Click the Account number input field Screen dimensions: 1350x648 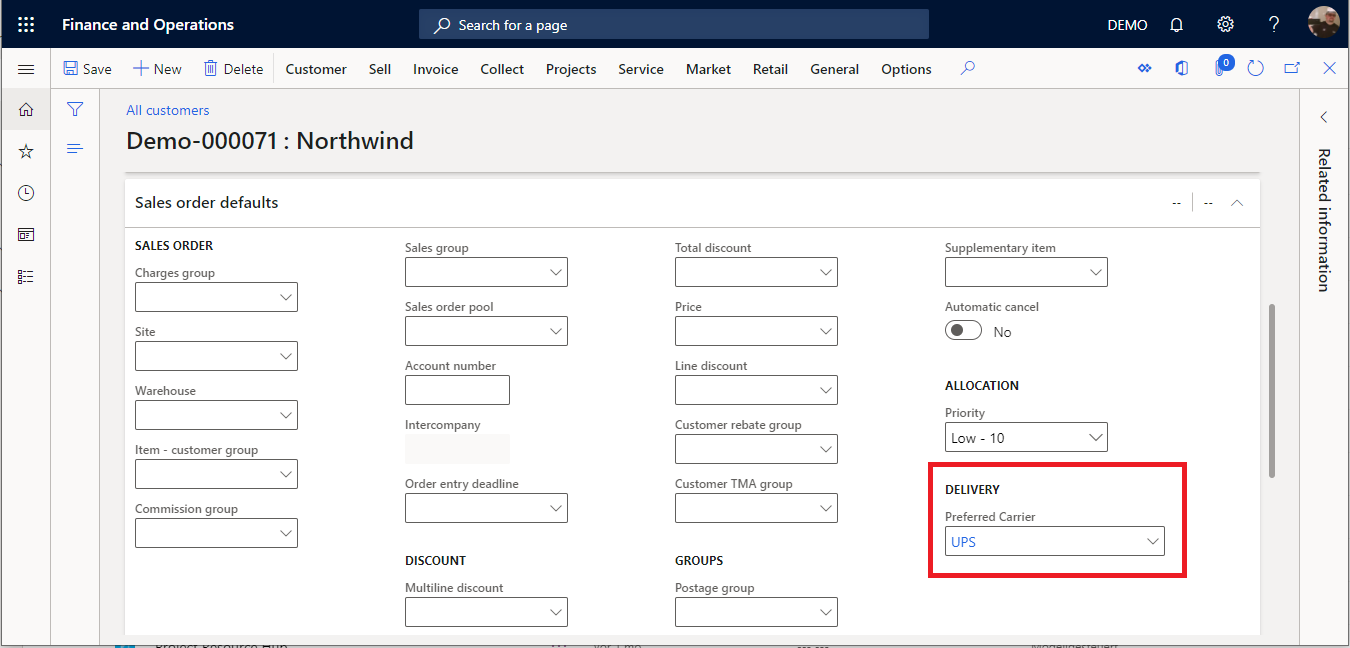point(457,390)
